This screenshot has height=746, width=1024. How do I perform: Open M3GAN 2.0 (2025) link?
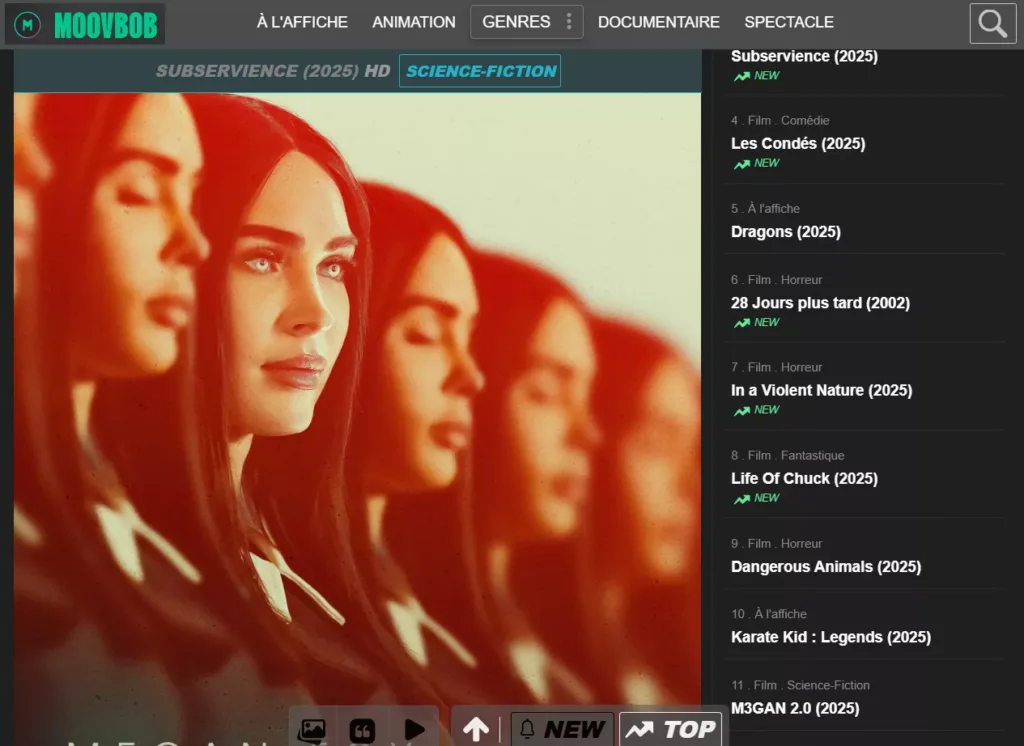point(795,708)
